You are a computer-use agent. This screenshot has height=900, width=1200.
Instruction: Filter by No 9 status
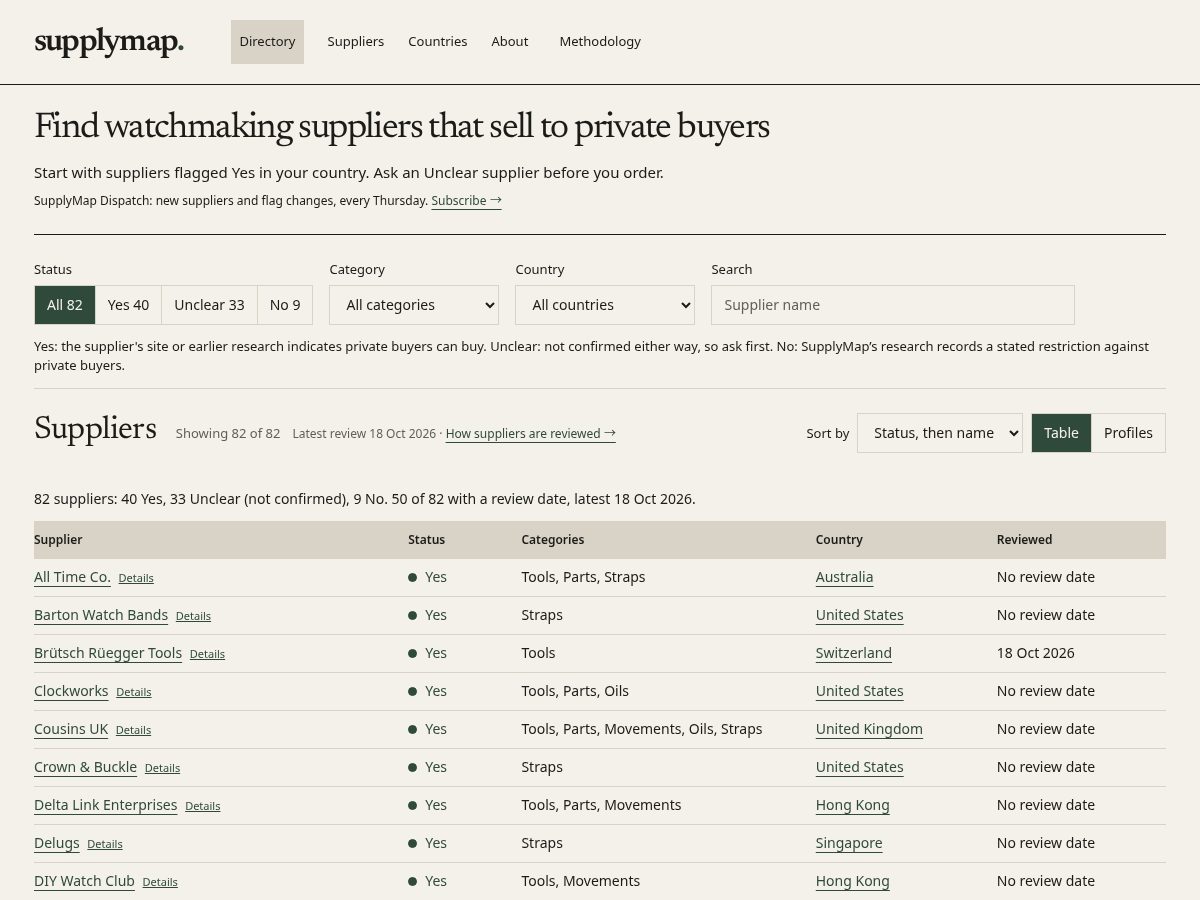tap(285, 305)
